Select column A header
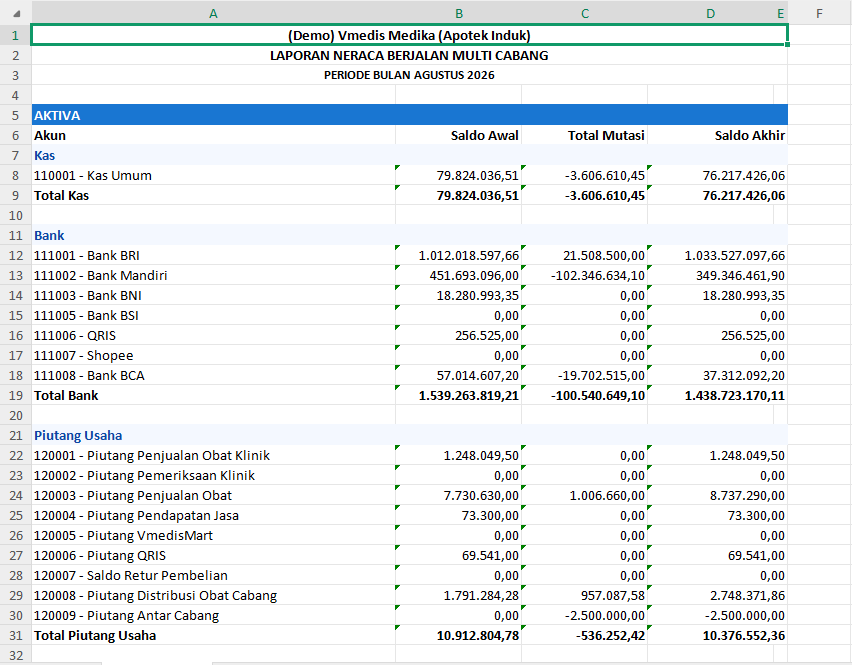 pyautogui.click(x=214, y=14)
